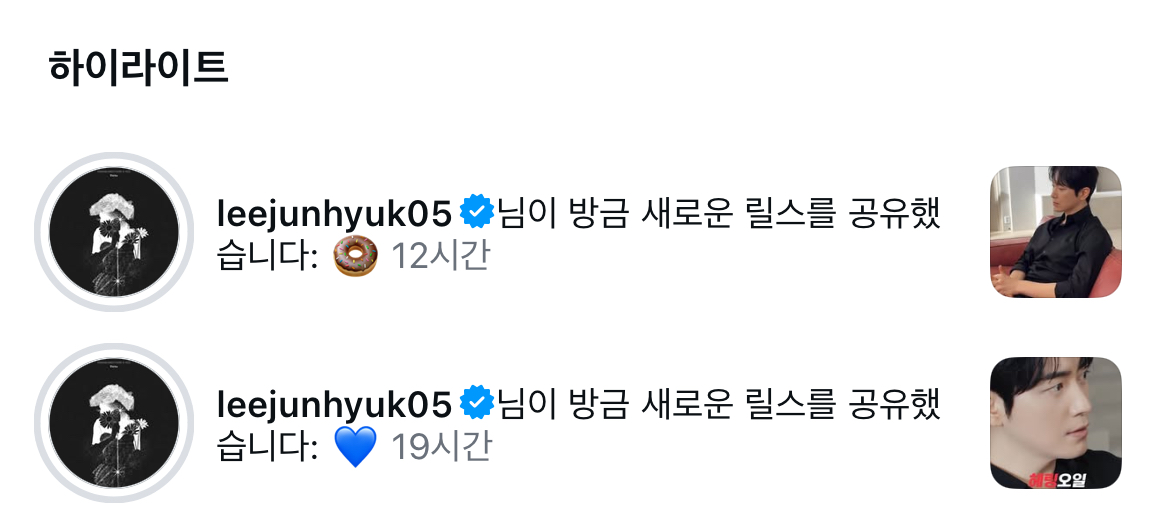Click the 19시간 timestamp

point(440,447)
